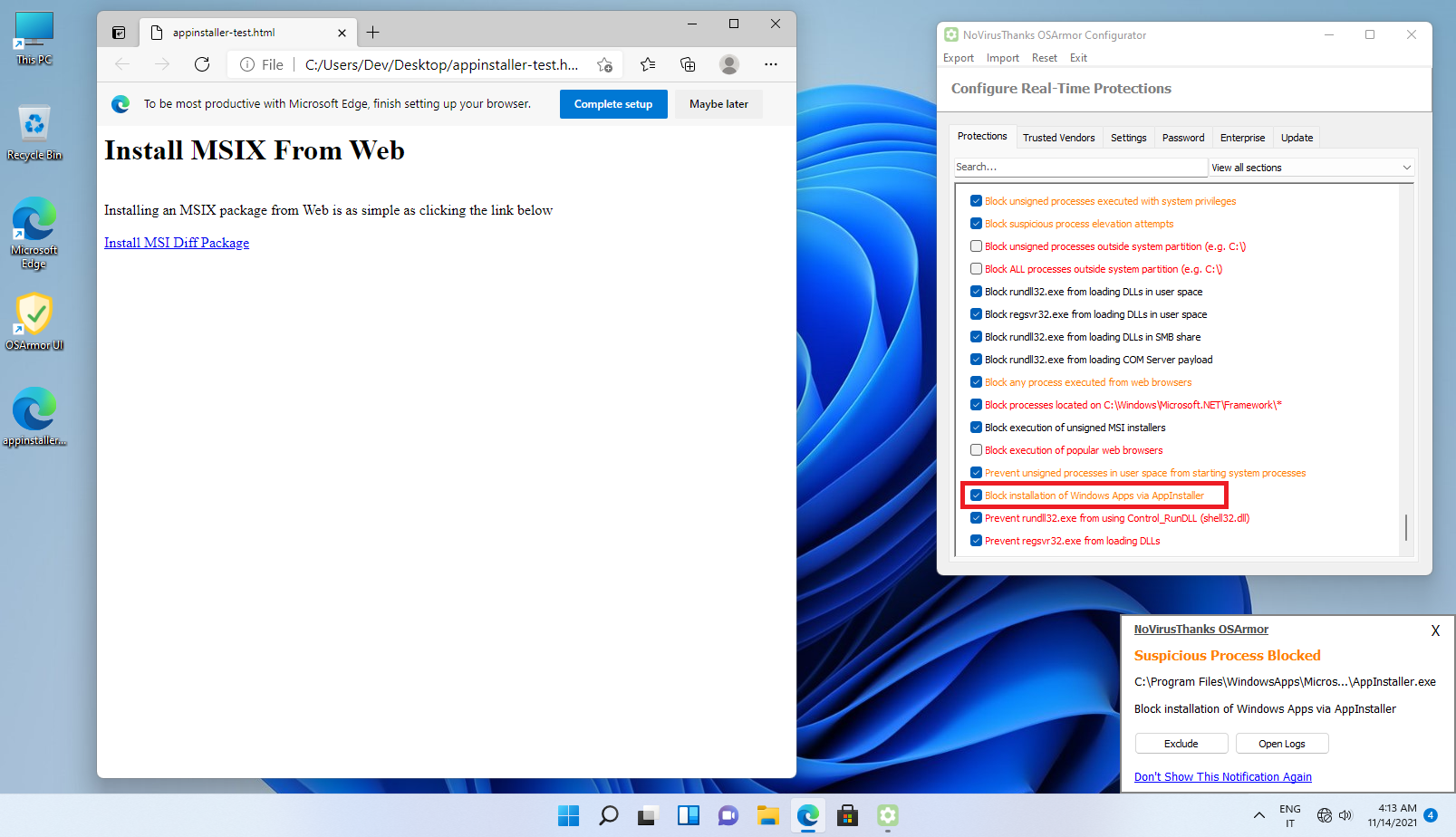The height and width of the screenshot is (837, 1456).
Task: Toggle Block installation of Windows Apps via AppInstaller
Action: pos(976,495)
